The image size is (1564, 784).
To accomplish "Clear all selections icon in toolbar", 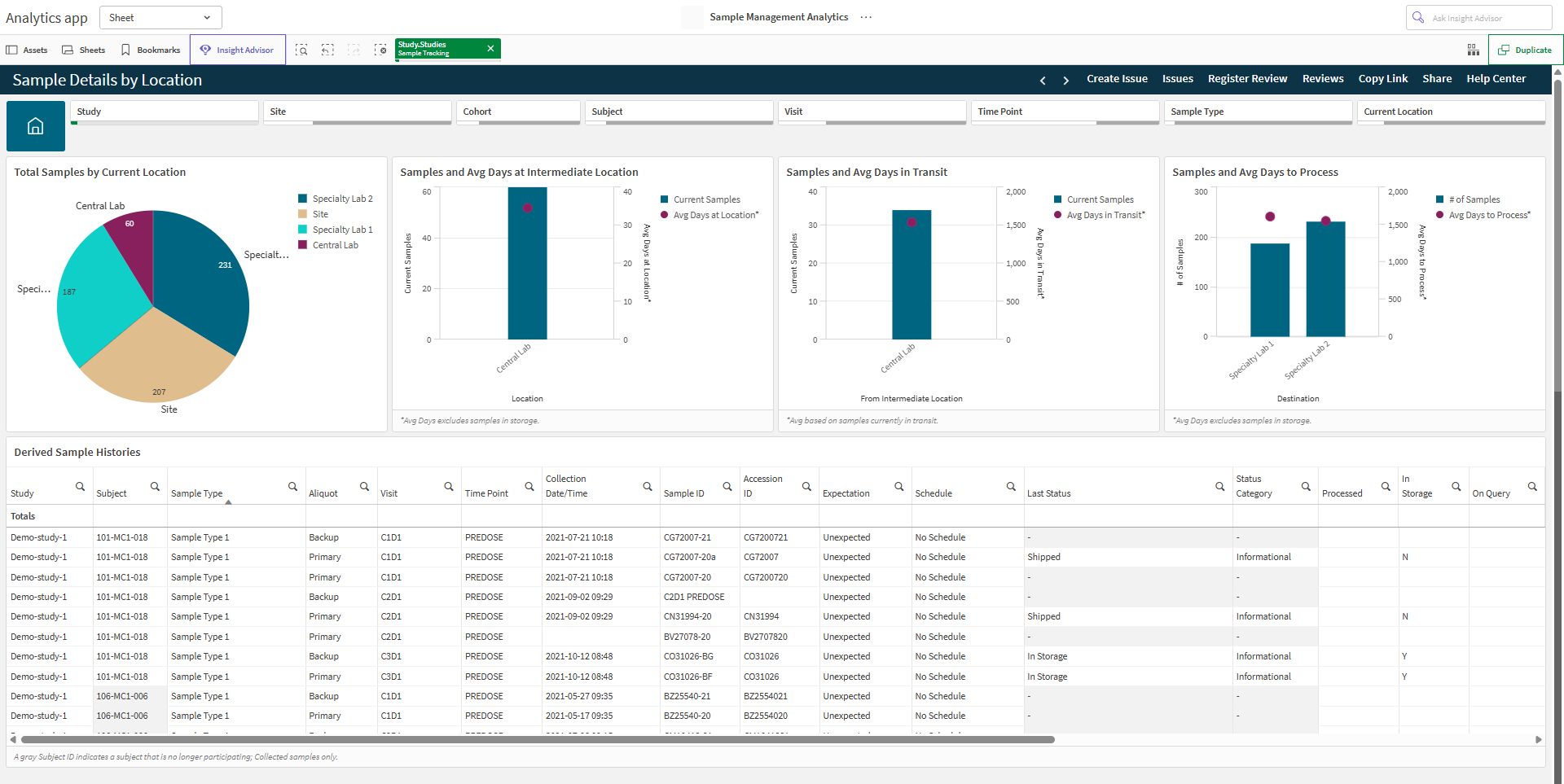I will (x=380, y=50).
